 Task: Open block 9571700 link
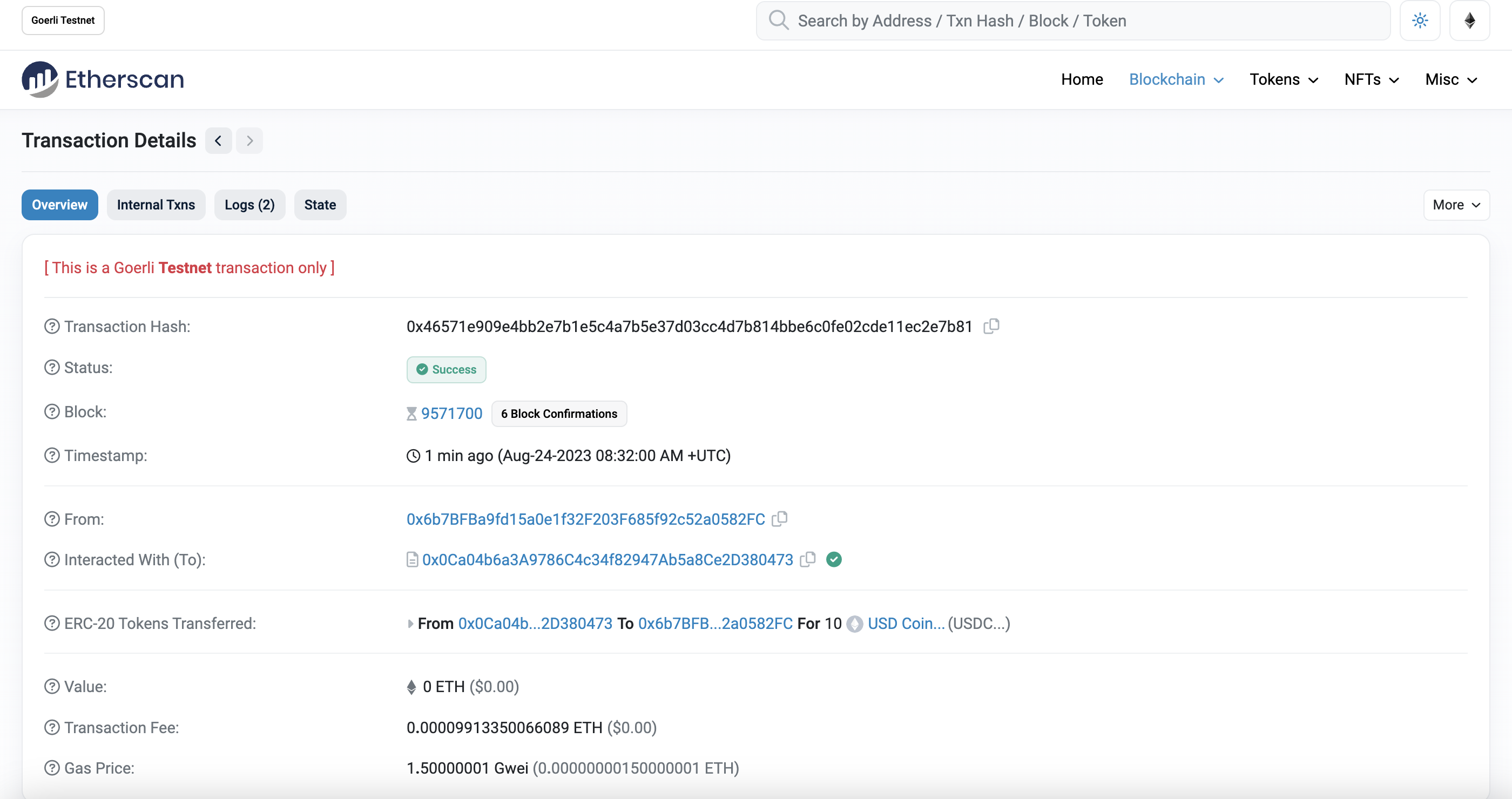pyautogui.click(x=451, y=414)
